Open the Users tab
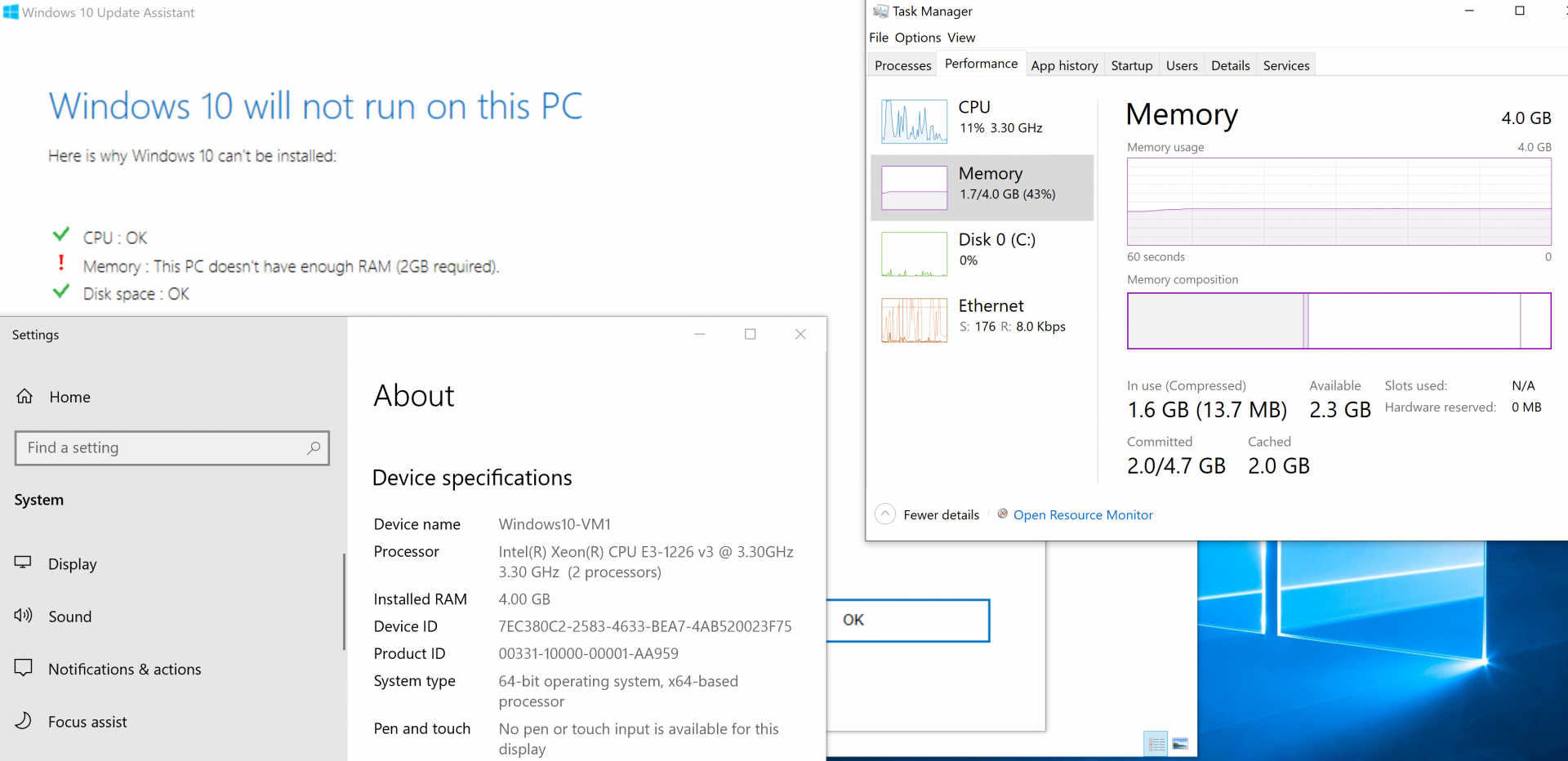The image size is (1568, 761). 1182,65
